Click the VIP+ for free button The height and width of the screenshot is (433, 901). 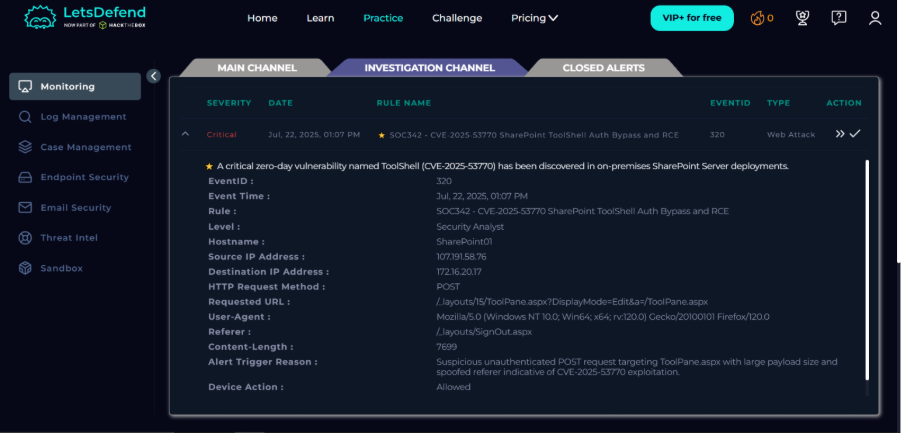(x=692, y=18)
